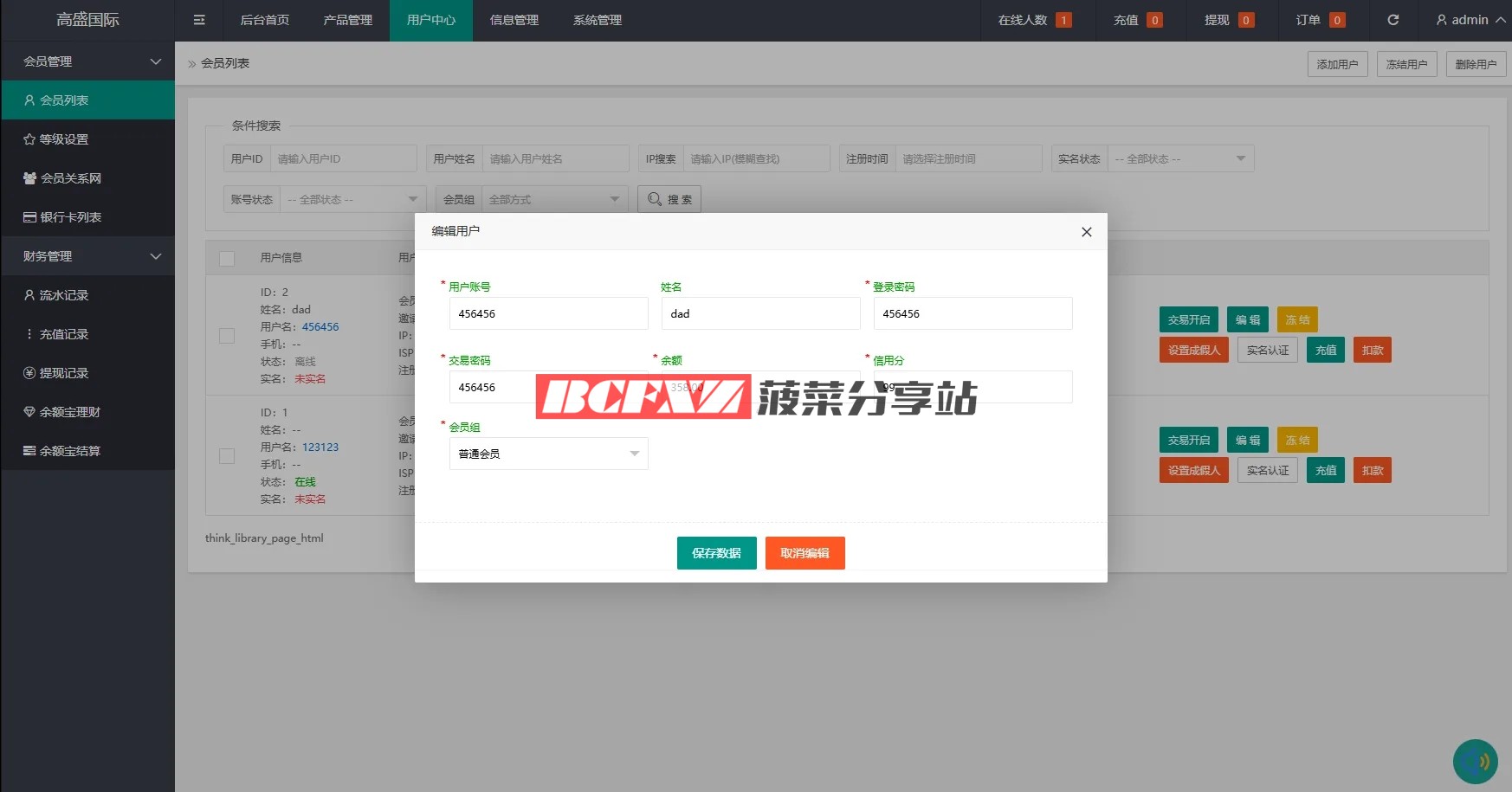Screen dimensions: 1512x792
Task: Expand the admin account menu
Action: point(1470,20)
